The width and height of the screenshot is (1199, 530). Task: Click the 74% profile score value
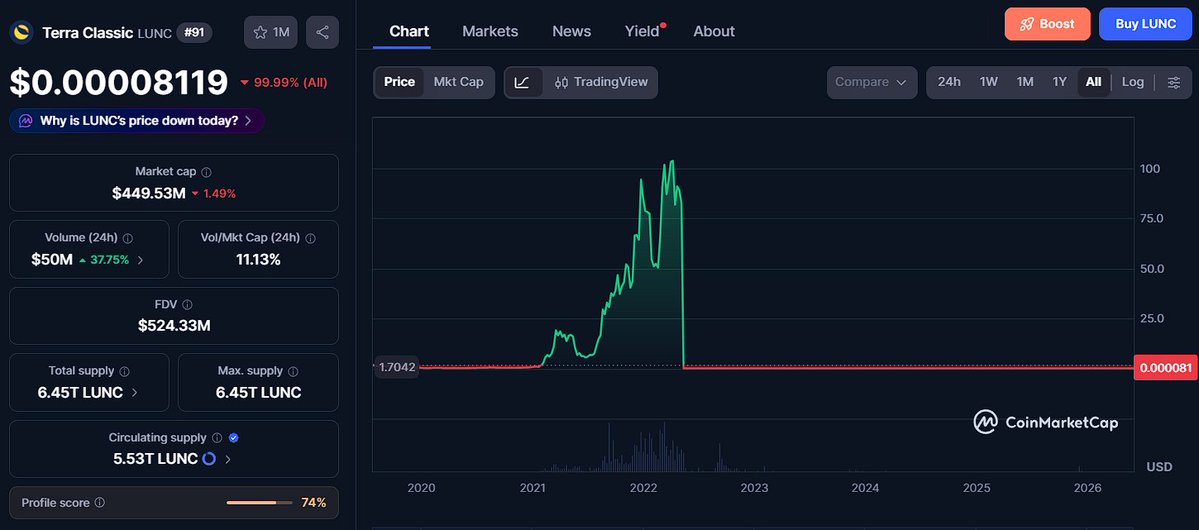(314, 503)
